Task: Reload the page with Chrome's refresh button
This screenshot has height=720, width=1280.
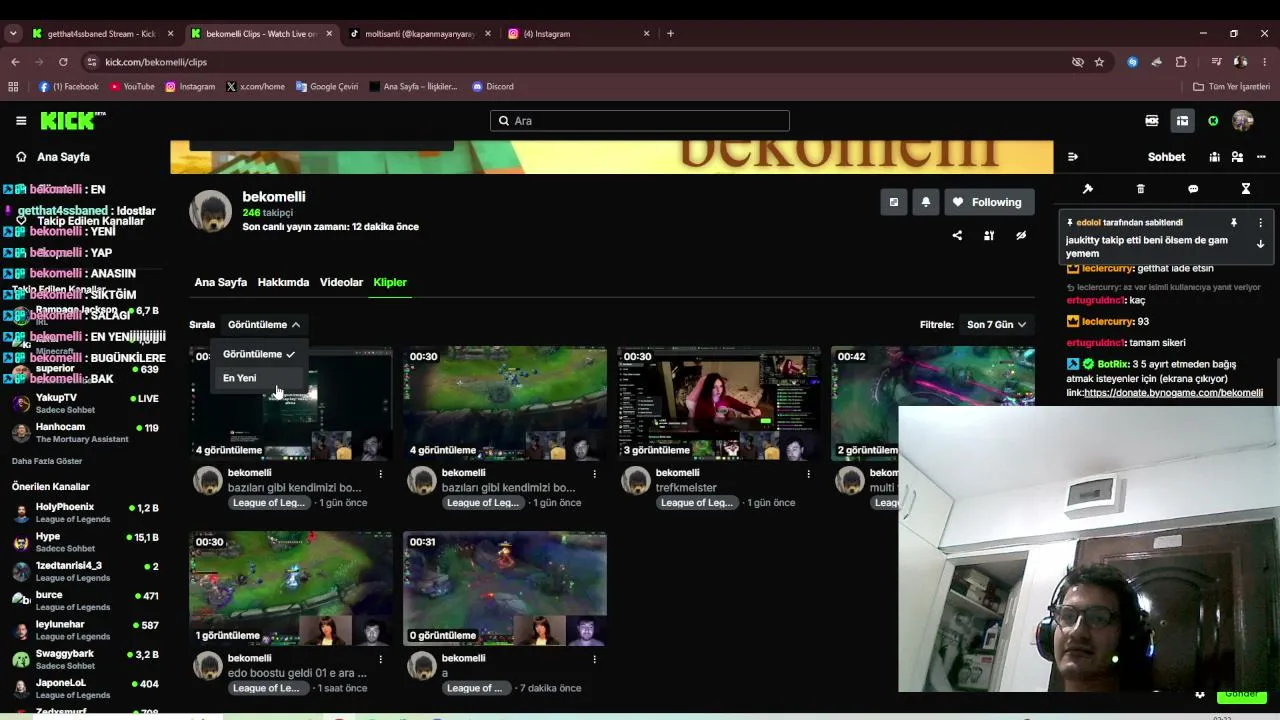Action: pos(63,62)
